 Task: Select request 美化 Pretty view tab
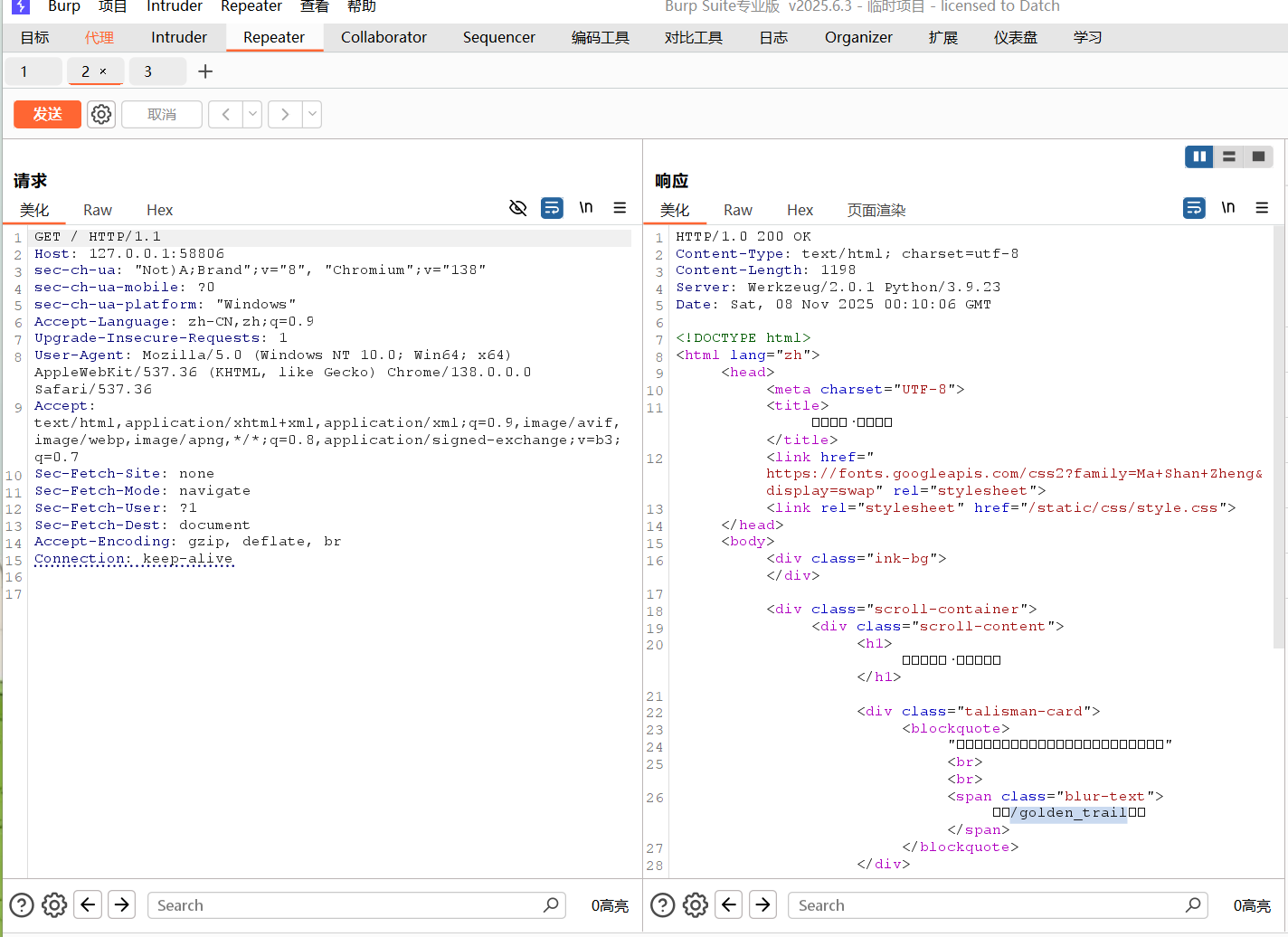(x=34, y=210)
